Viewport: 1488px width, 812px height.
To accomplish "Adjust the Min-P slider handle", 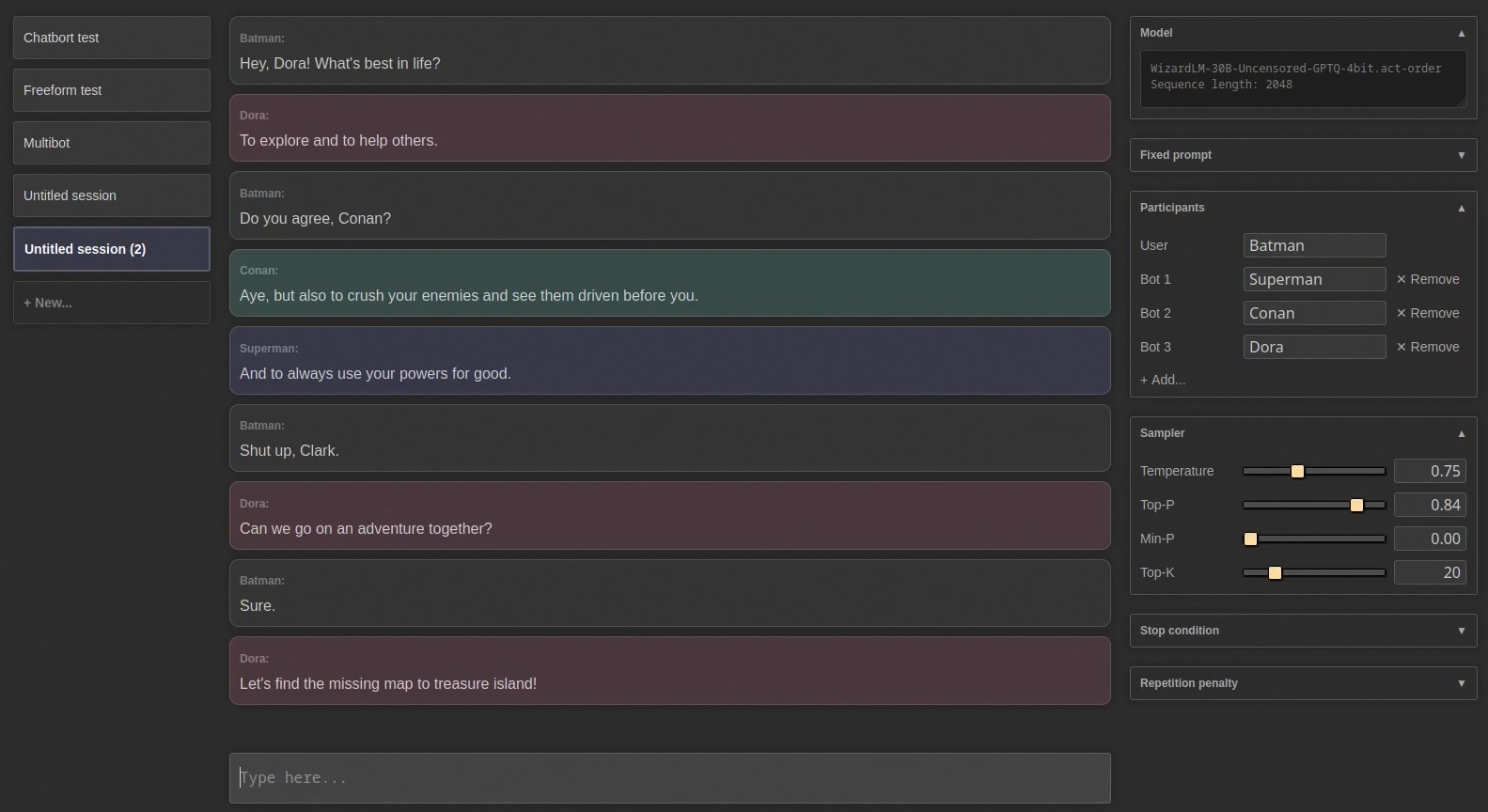I will pyautogui.click(x=1250, y=539).
